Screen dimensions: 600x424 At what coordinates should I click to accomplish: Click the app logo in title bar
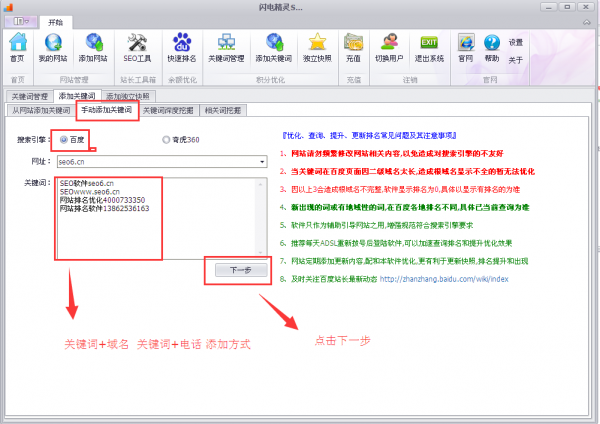[x=8, y=7]
